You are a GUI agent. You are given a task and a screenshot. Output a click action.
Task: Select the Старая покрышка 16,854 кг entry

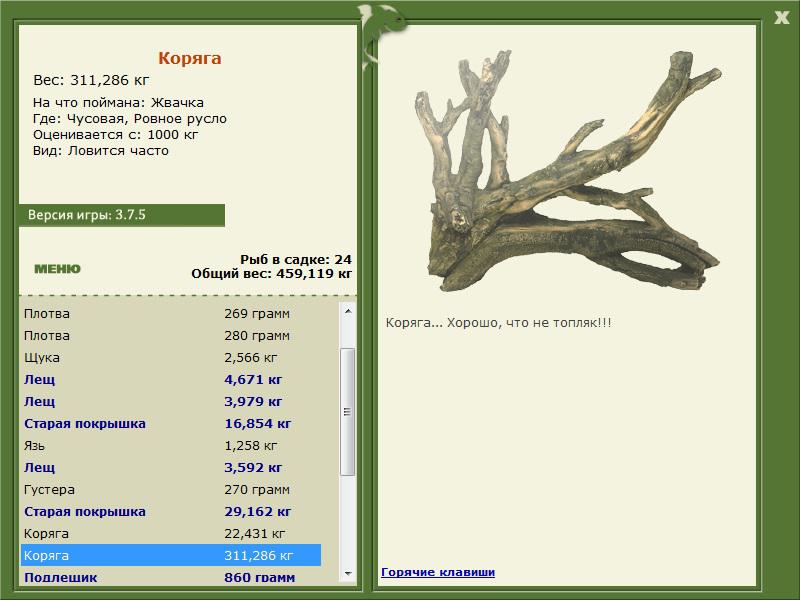click(171, 423)
